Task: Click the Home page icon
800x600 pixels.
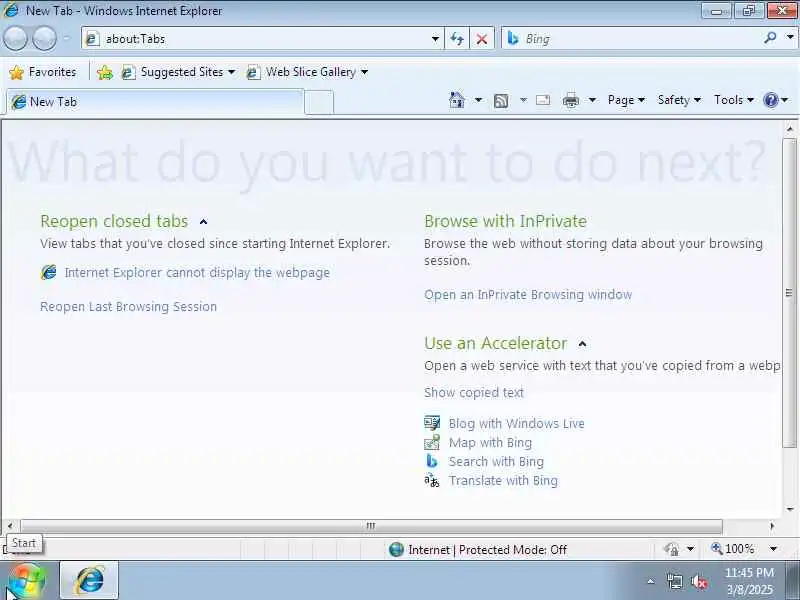Action: [457, 100]
